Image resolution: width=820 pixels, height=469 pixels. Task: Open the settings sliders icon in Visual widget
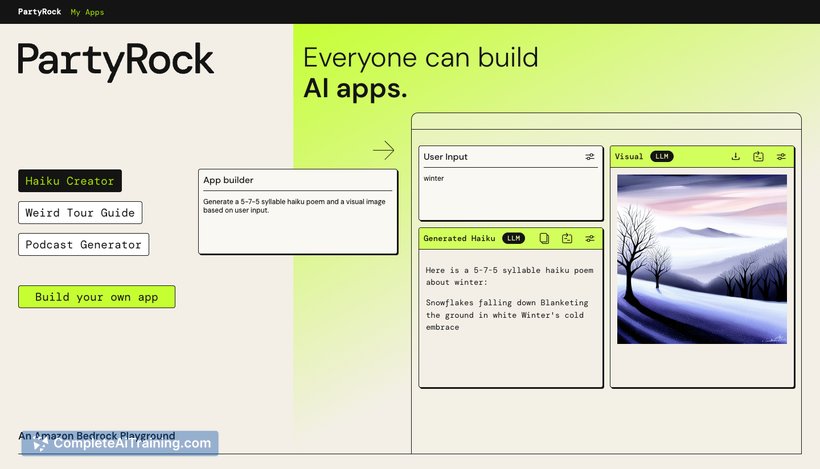[x=781, y=156]
